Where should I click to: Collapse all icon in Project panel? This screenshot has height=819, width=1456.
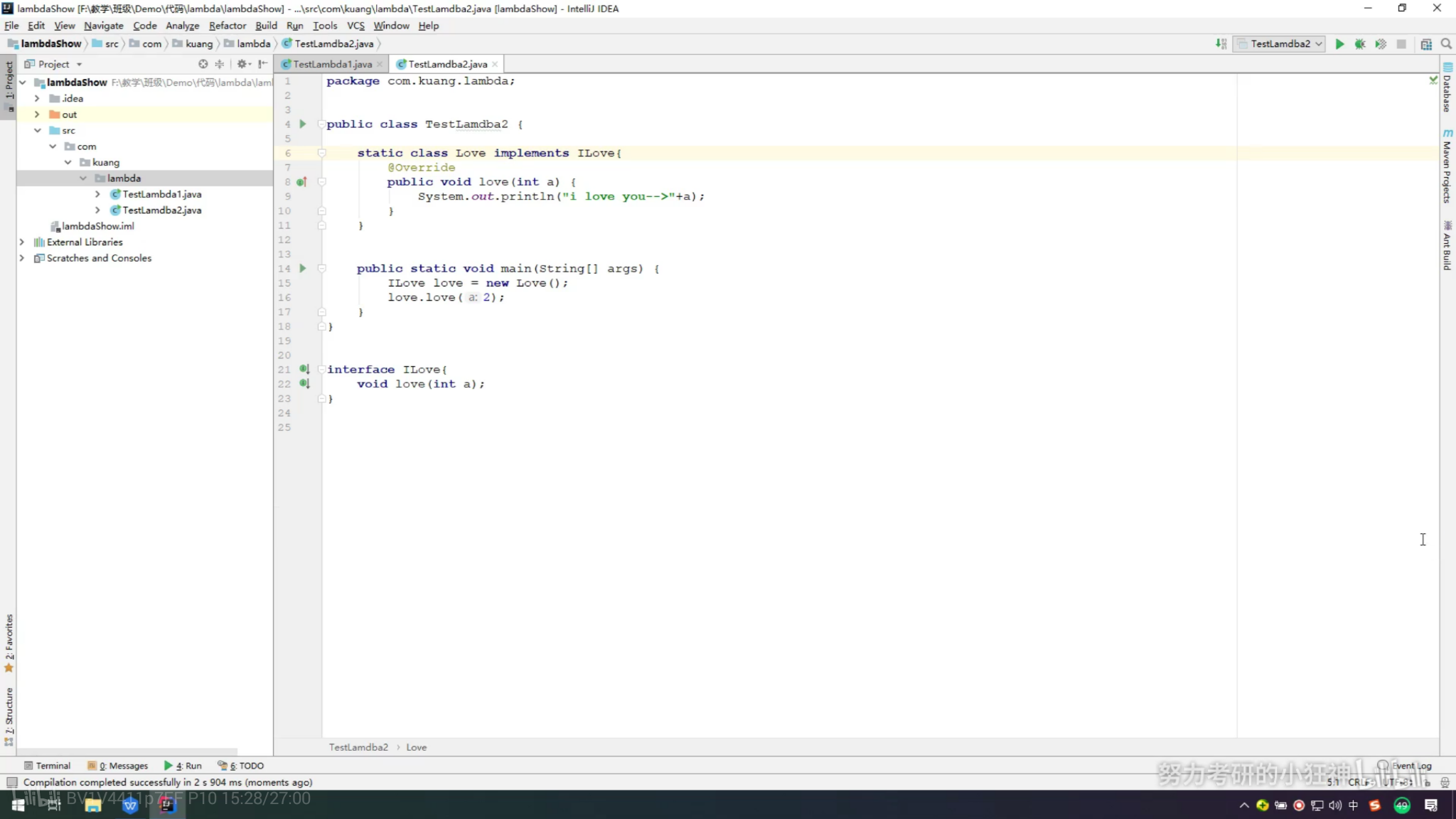pyautogui.click(x=220, y=64)
